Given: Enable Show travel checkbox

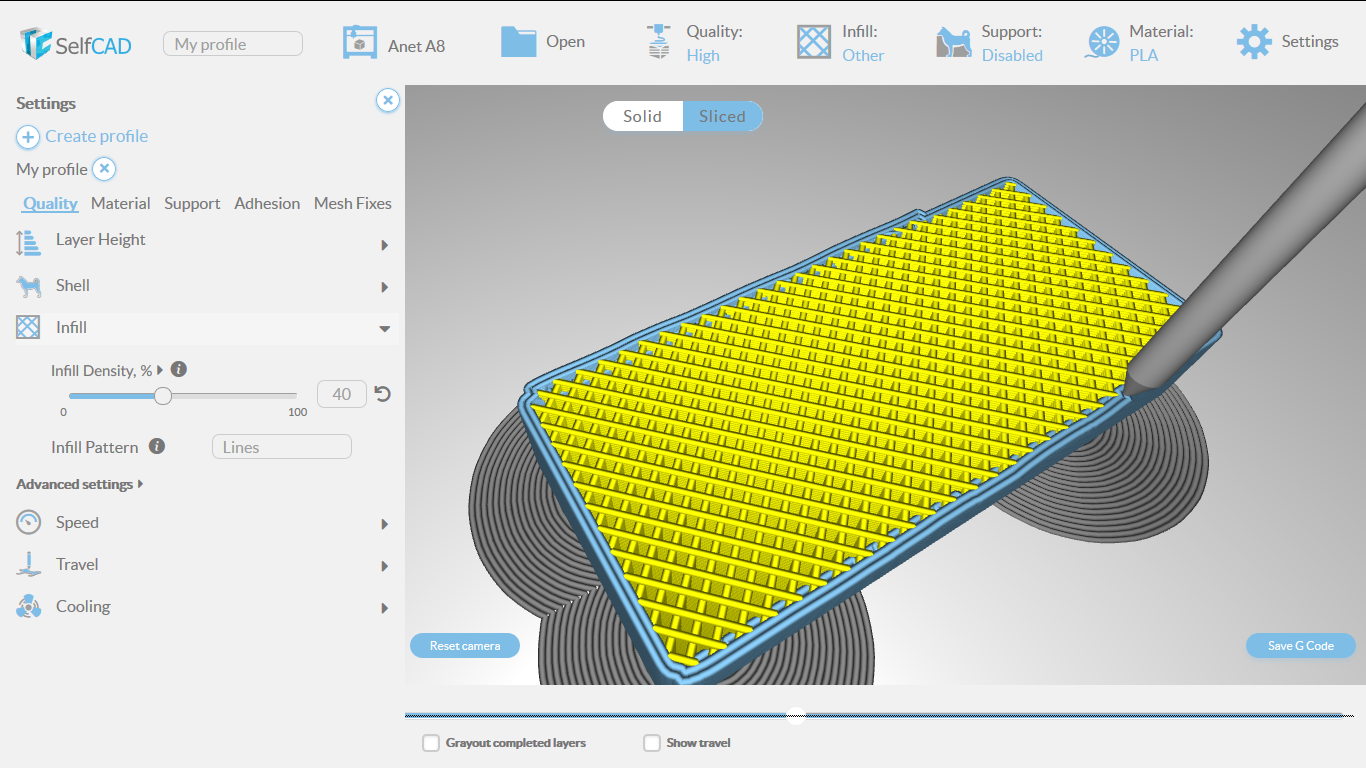Looking at the screenshot, I should pyautogui.click(x=652, y=743).
